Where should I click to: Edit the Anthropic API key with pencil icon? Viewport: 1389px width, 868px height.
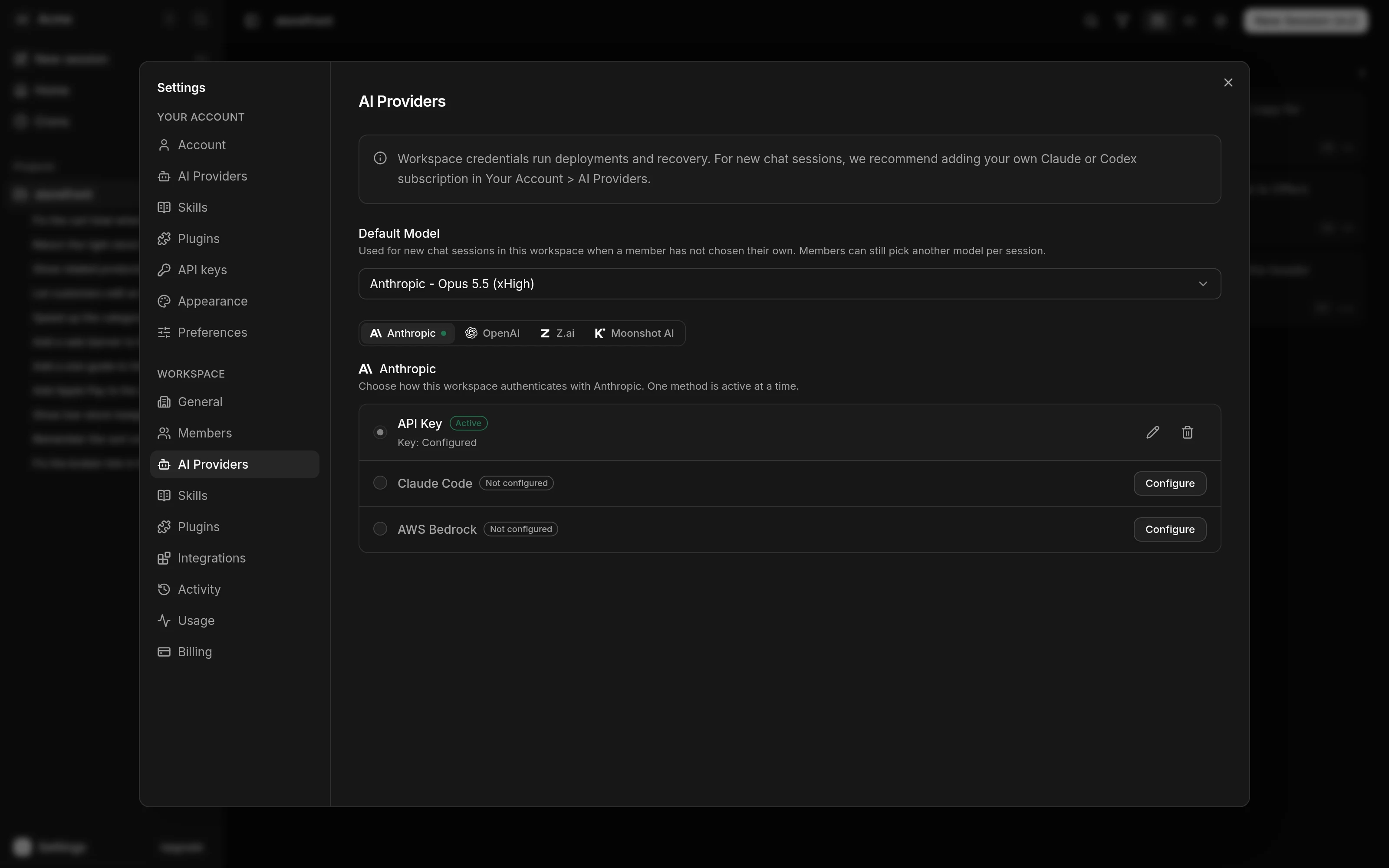coord(1152,432)
